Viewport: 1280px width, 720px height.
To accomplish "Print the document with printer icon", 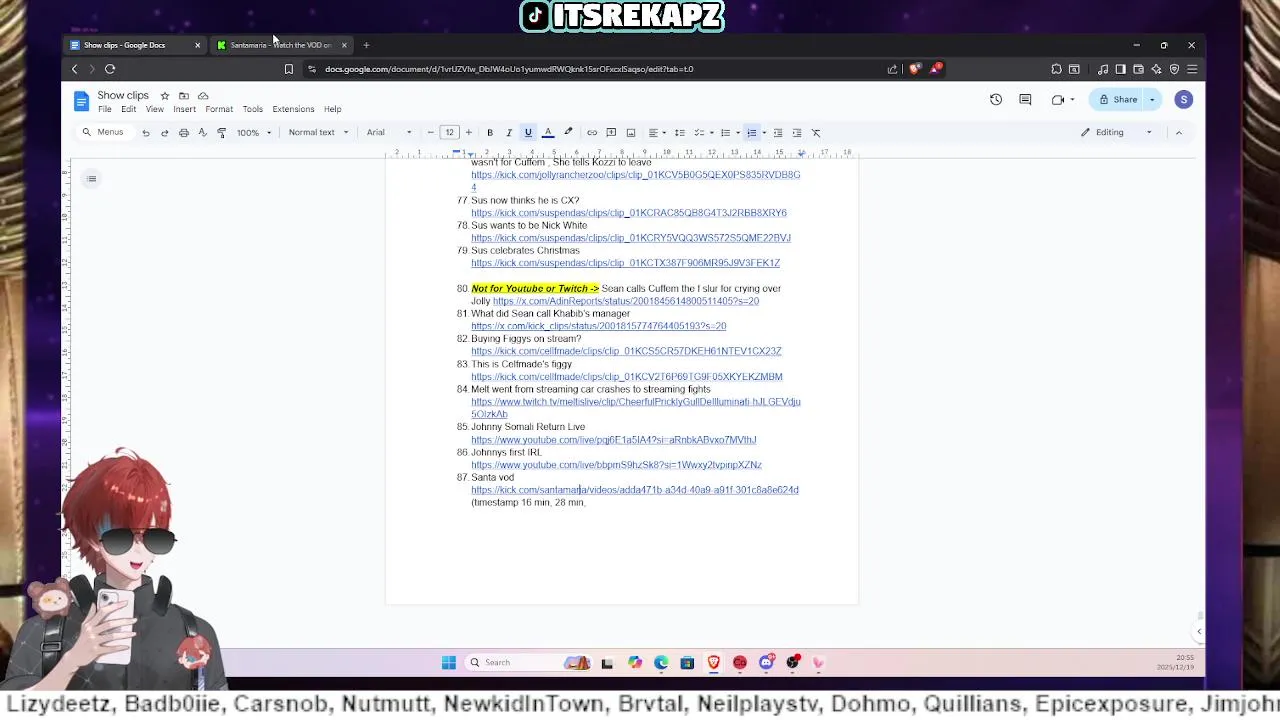I will 184,133.
